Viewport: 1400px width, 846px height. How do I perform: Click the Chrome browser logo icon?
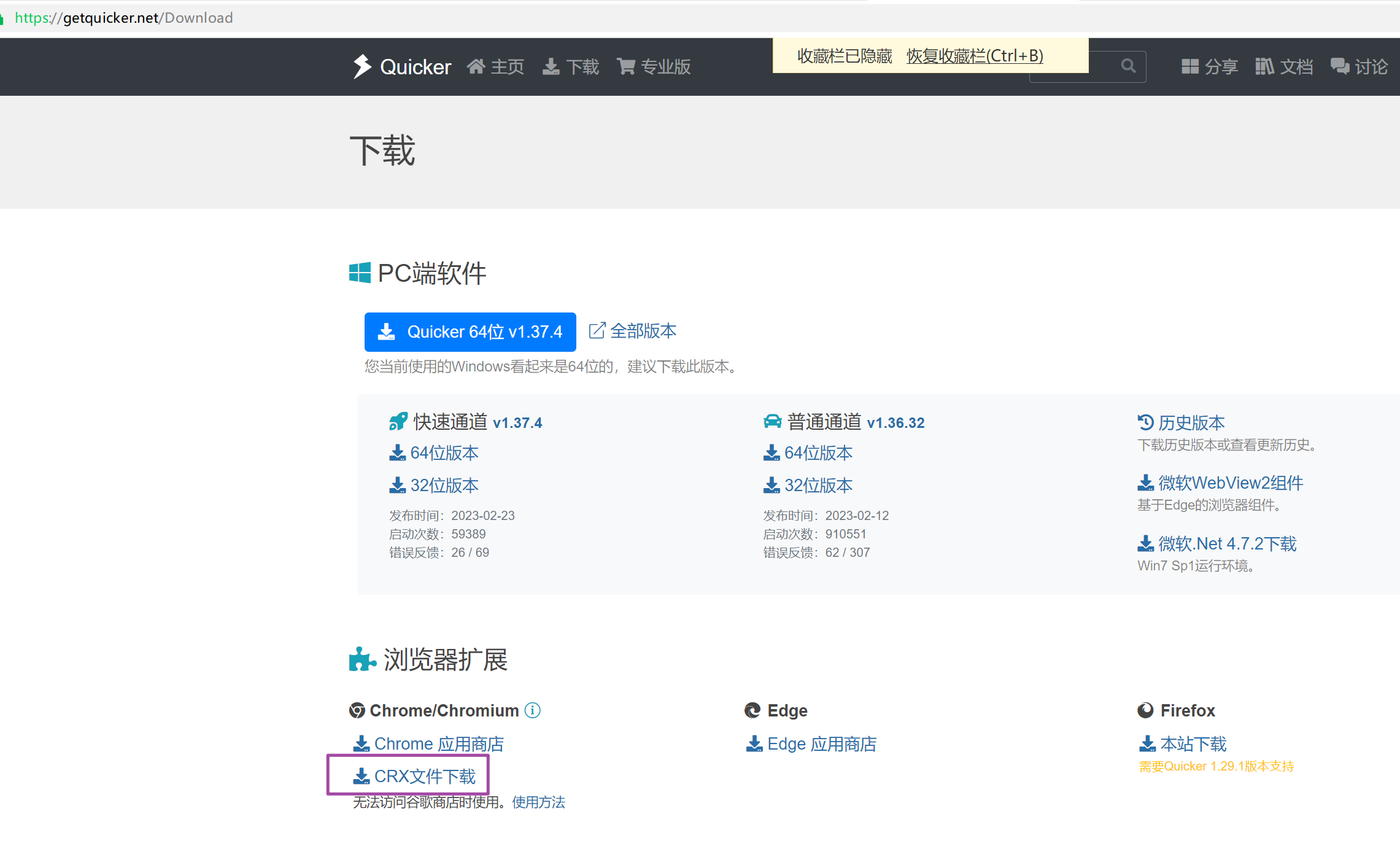tap(357, 710)
